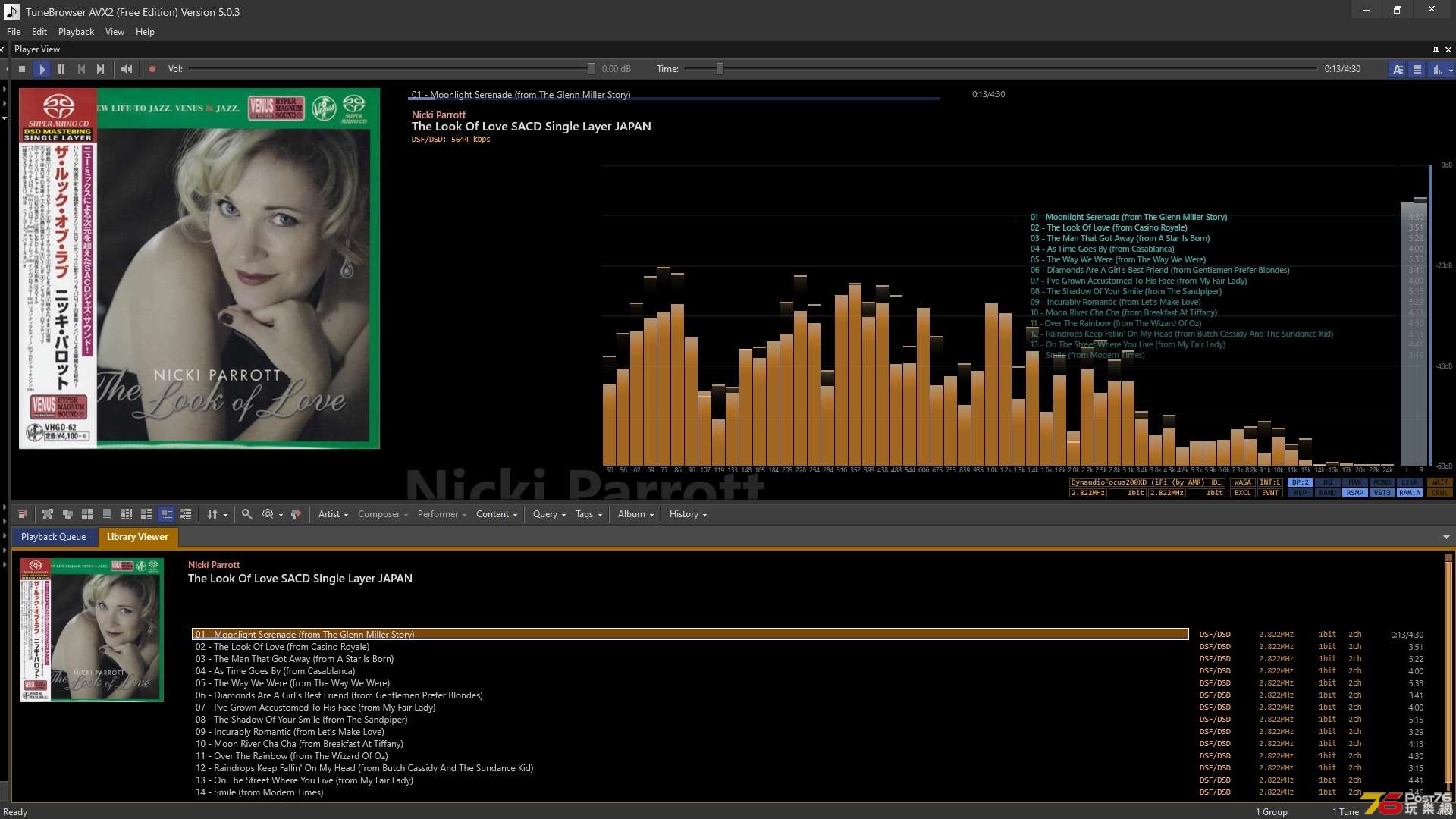
Task: Open the History dropdown
Action: tap(688, 514)
